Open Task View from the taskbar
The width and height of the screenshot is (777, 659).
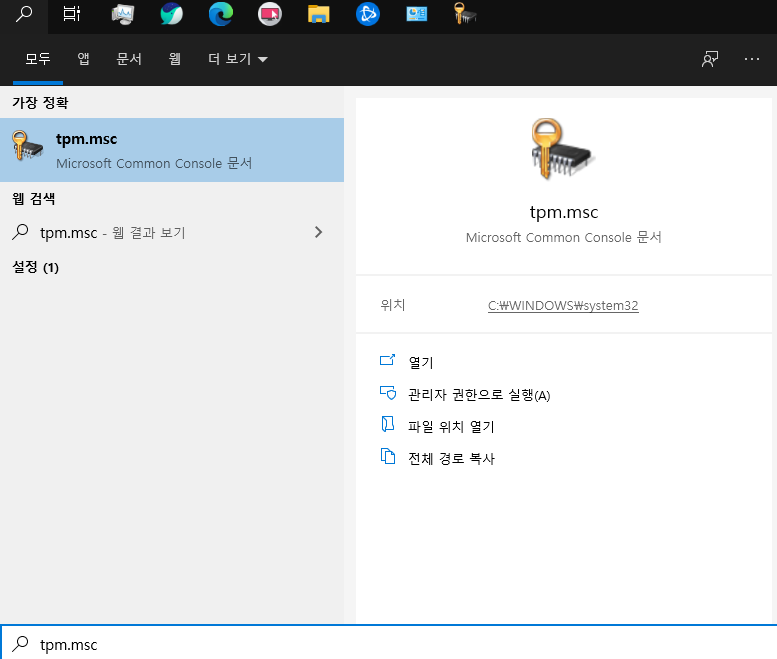[x=72, y=14]
